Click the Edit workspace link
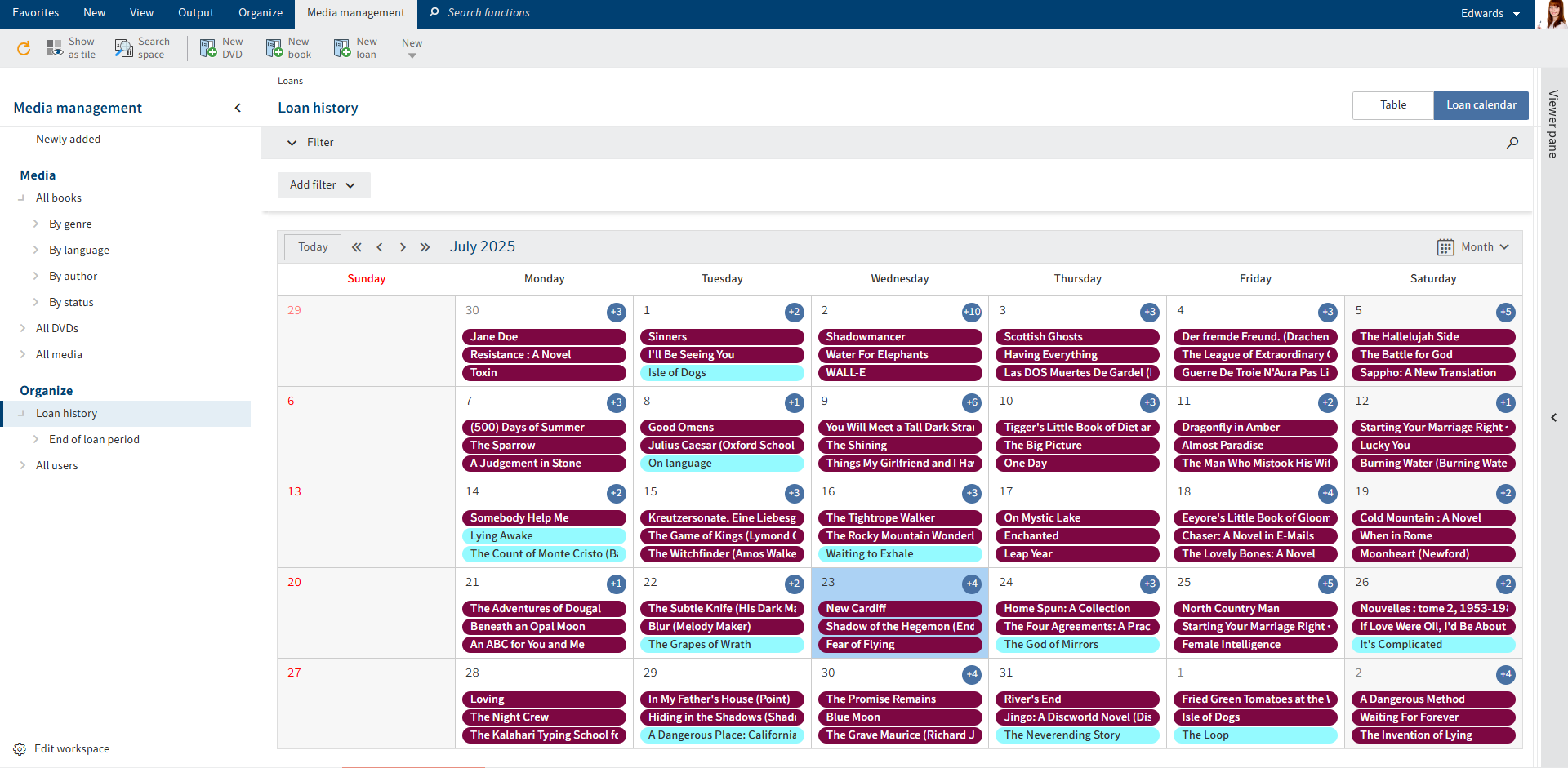Screen dimensions: 1568x768 [x=72, y=748]
